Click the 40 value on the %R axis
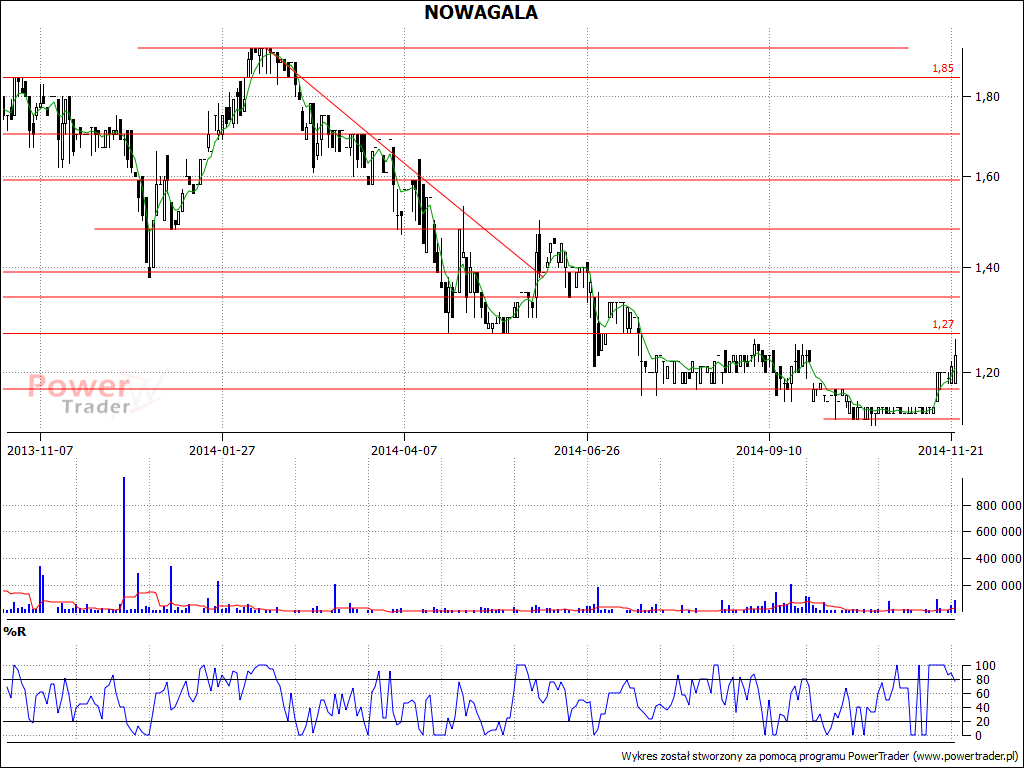This screenshot has height=768, width=1024. click(982, 708)
